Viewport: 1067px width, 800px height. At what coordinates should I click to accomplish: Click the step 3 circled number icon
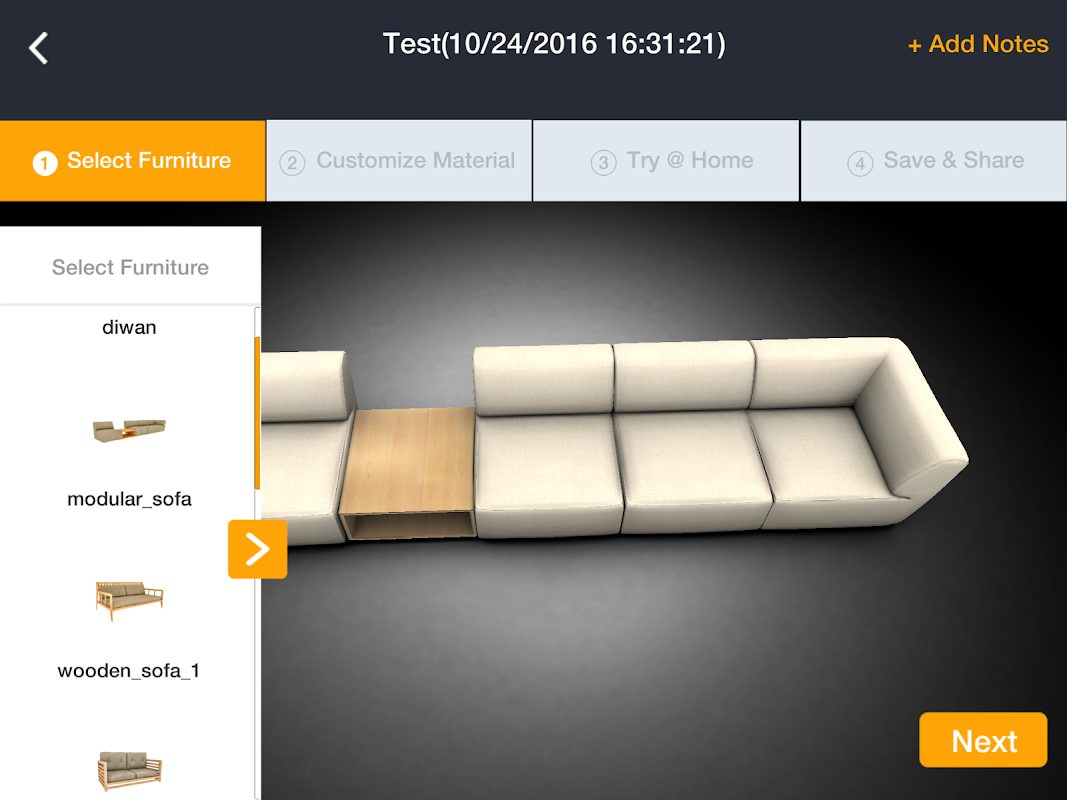(x=604, y=163)
